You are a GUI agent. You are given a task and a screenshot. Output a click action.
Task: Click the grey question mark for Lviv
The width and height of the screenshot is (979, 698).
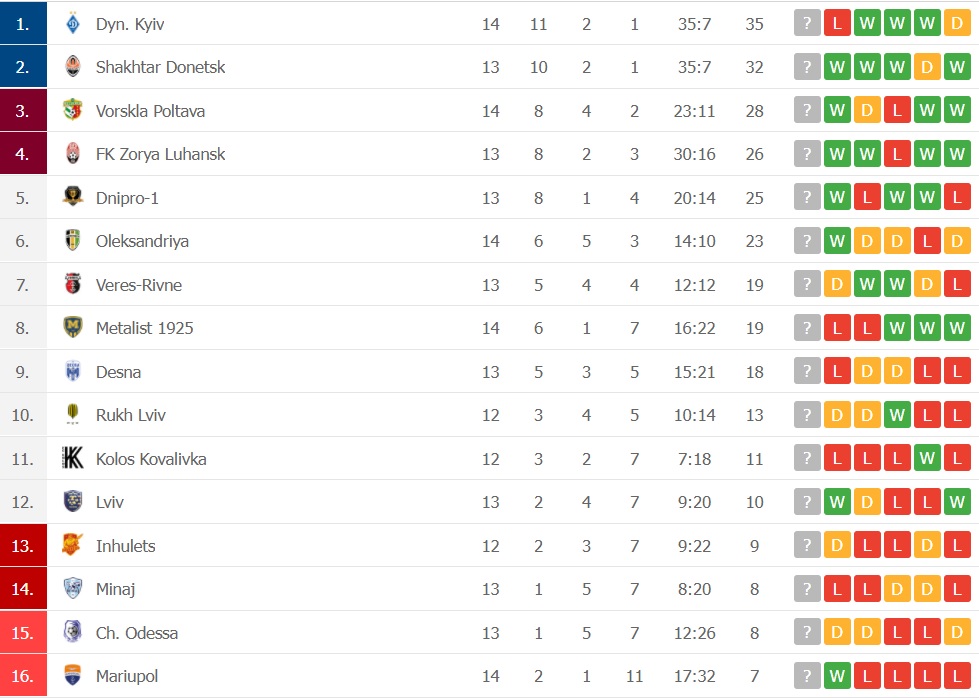[x=807, y=502]
